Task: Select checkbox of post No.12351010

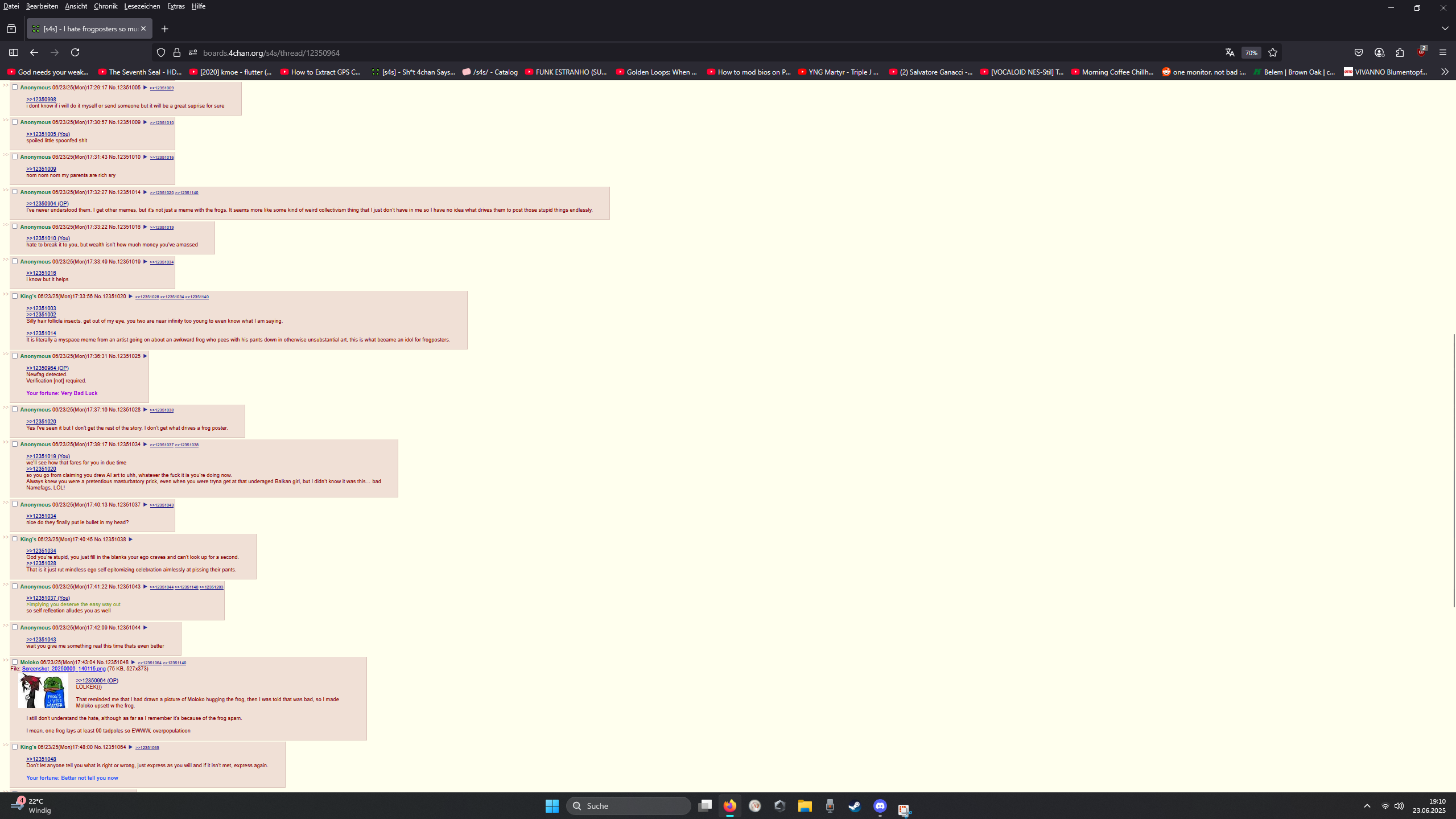Action: click(x=15, y=157)
